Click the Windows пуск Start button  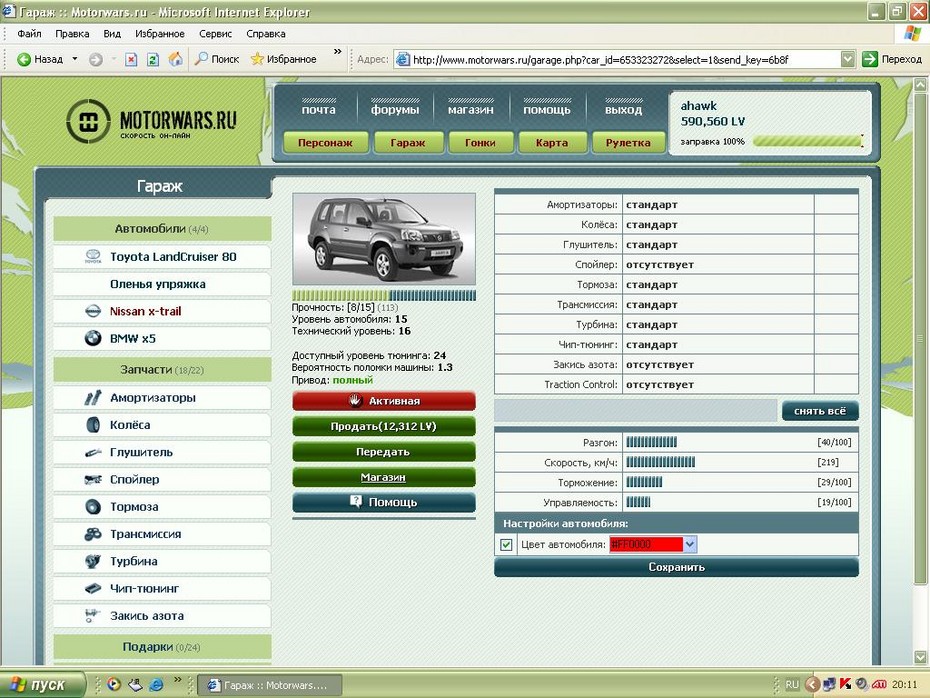(x=38, y=685)
